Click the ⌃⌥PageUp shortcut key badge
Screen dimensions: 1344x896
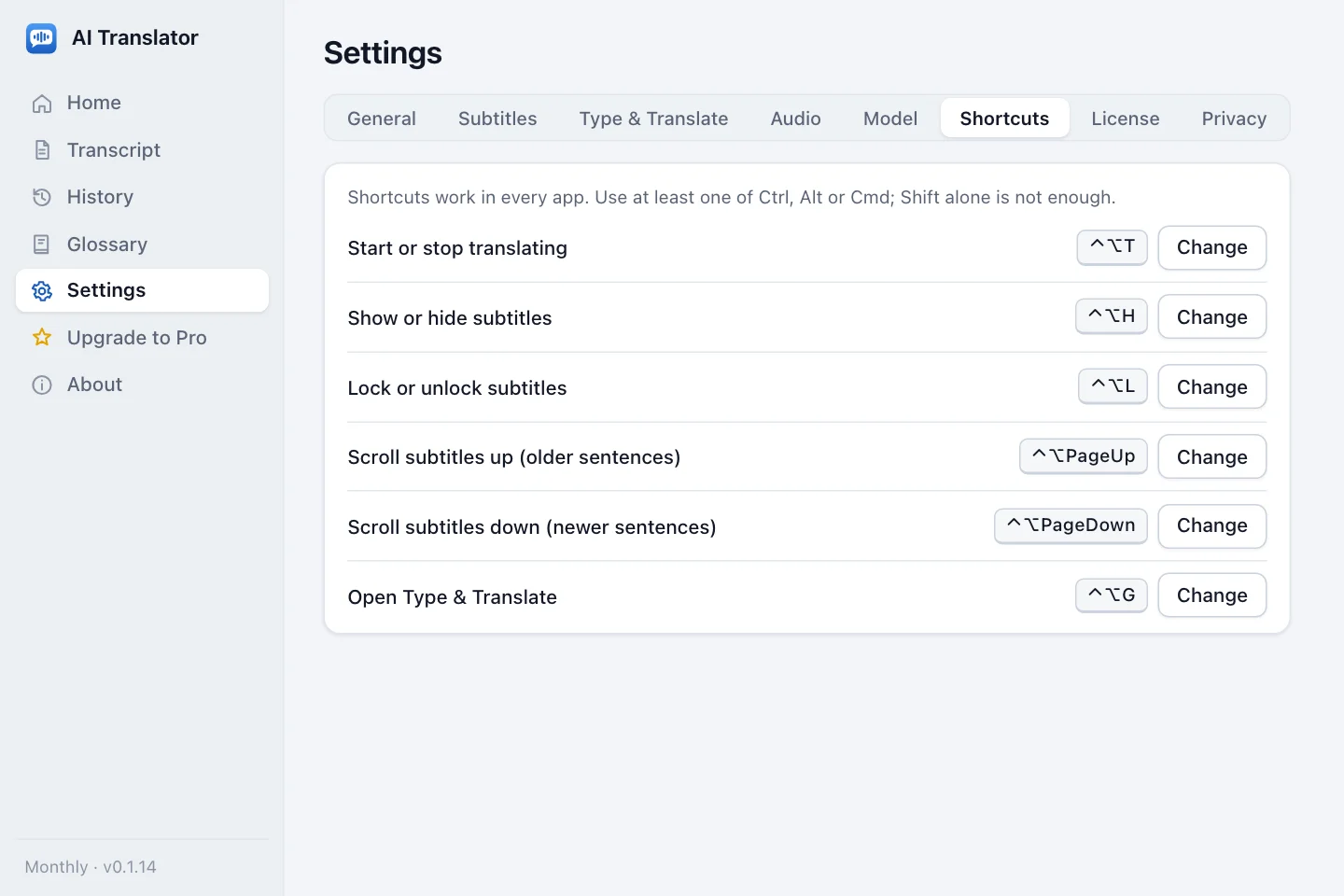pos(1083,456)
